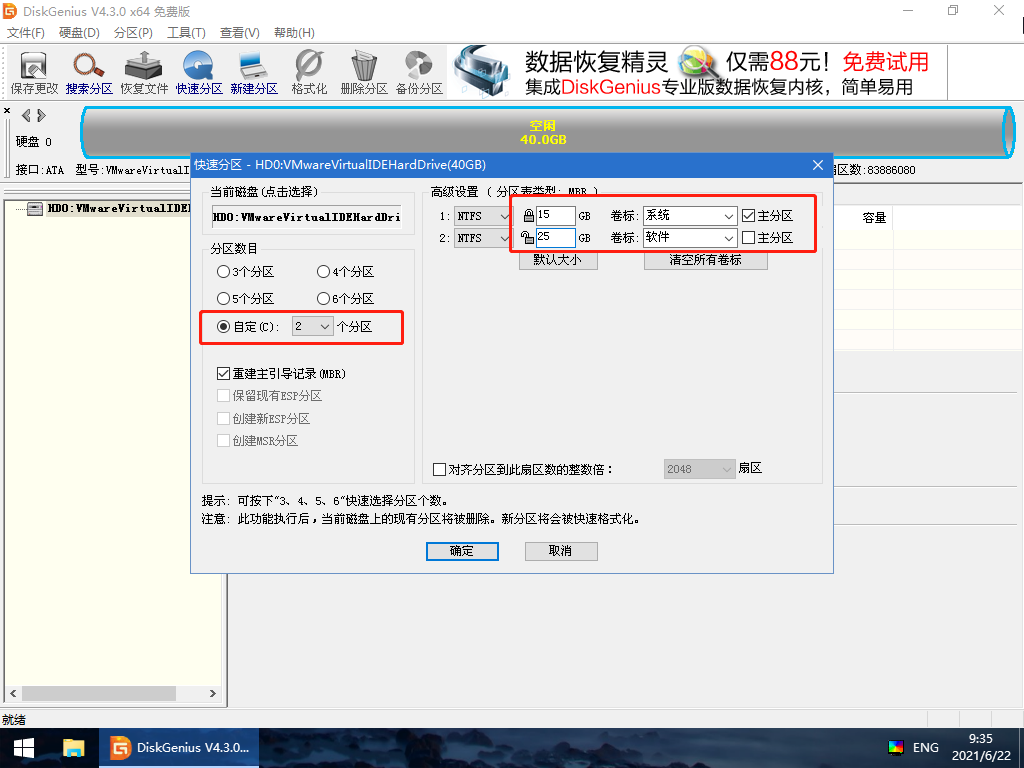Click the Save Changes (保存更改) toolbar icon
Image resolution: width=1024 pixels, height=768 pixels.
34,72
